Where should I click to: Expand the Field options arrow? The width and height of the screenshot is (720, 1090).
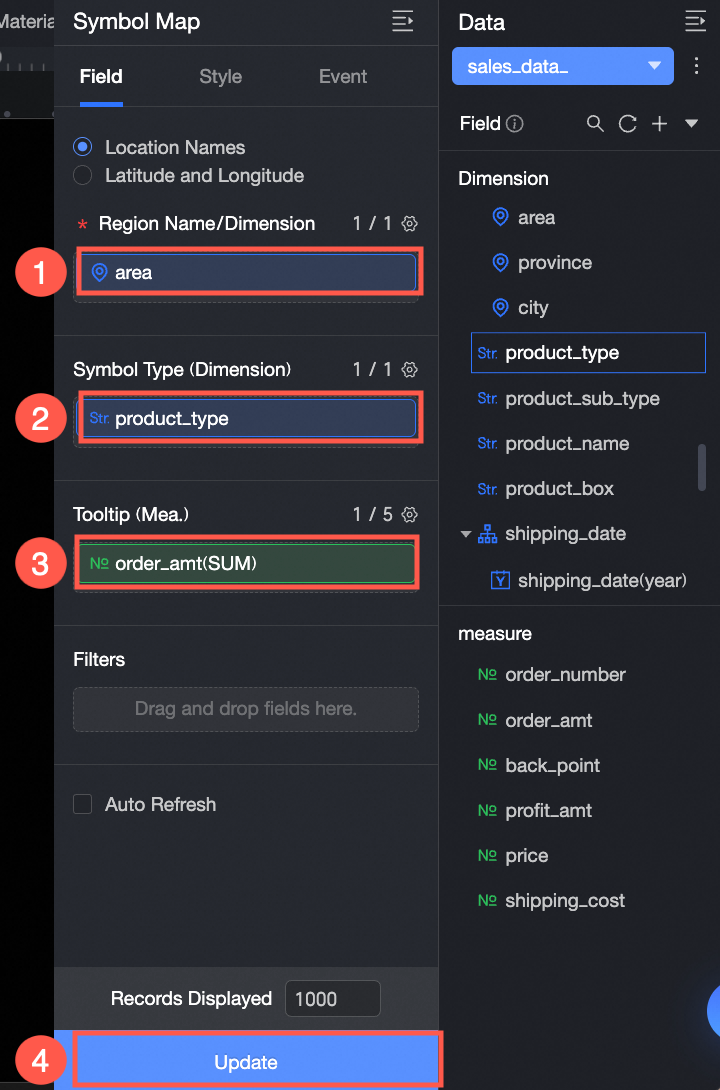pos(691,124)
